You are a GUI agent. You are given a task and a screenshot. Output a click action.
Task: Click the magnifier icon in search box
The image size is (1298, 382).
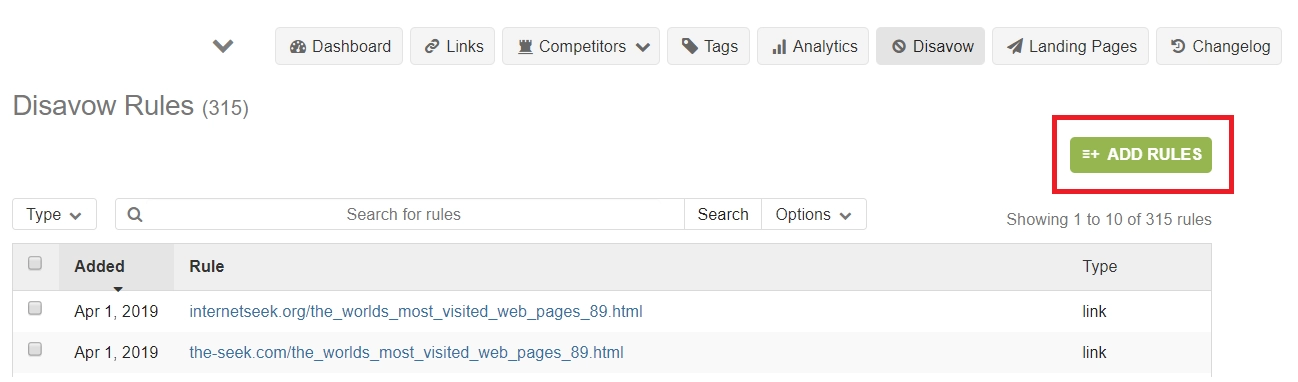click(x=135, y=214)
